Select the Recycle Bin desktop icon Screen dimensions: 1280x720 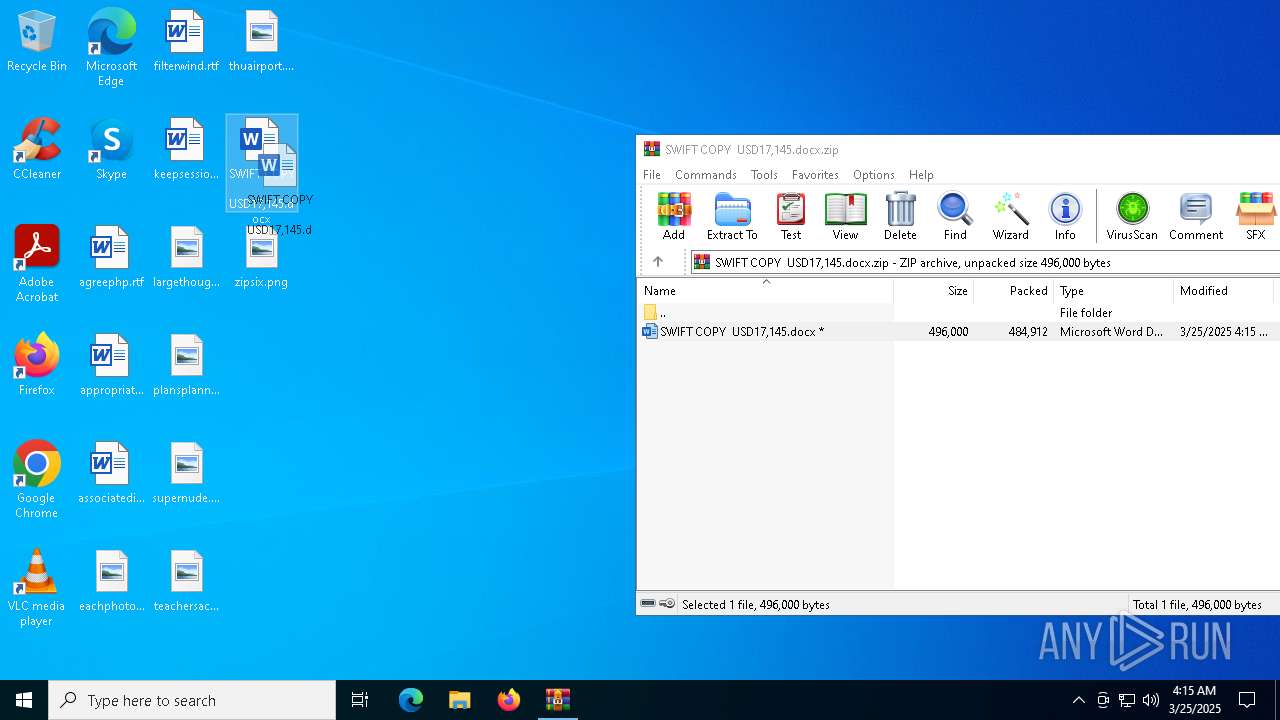click(x=37, y=43)
